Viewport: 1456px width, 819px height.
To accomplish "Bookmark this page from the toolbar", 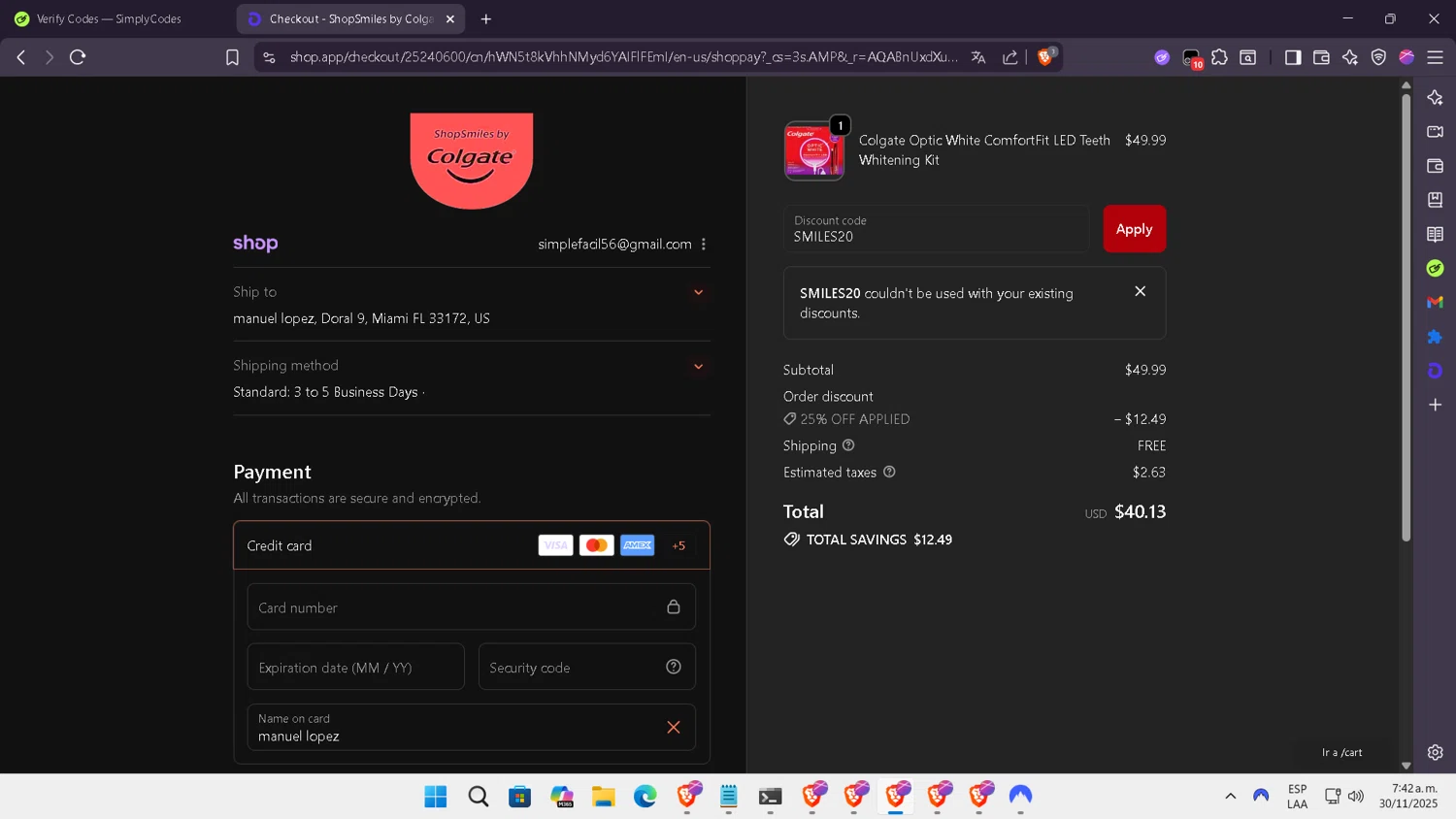I will [x=232, y=57].
